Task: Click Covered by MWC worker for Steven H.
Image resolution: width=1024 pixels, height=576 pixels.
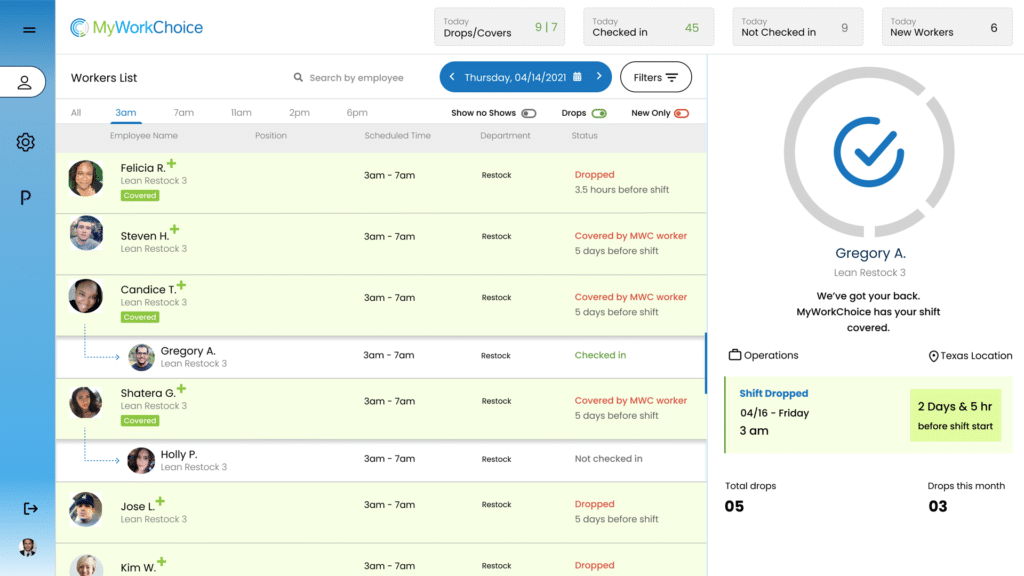Action: (x=630, y=236)
